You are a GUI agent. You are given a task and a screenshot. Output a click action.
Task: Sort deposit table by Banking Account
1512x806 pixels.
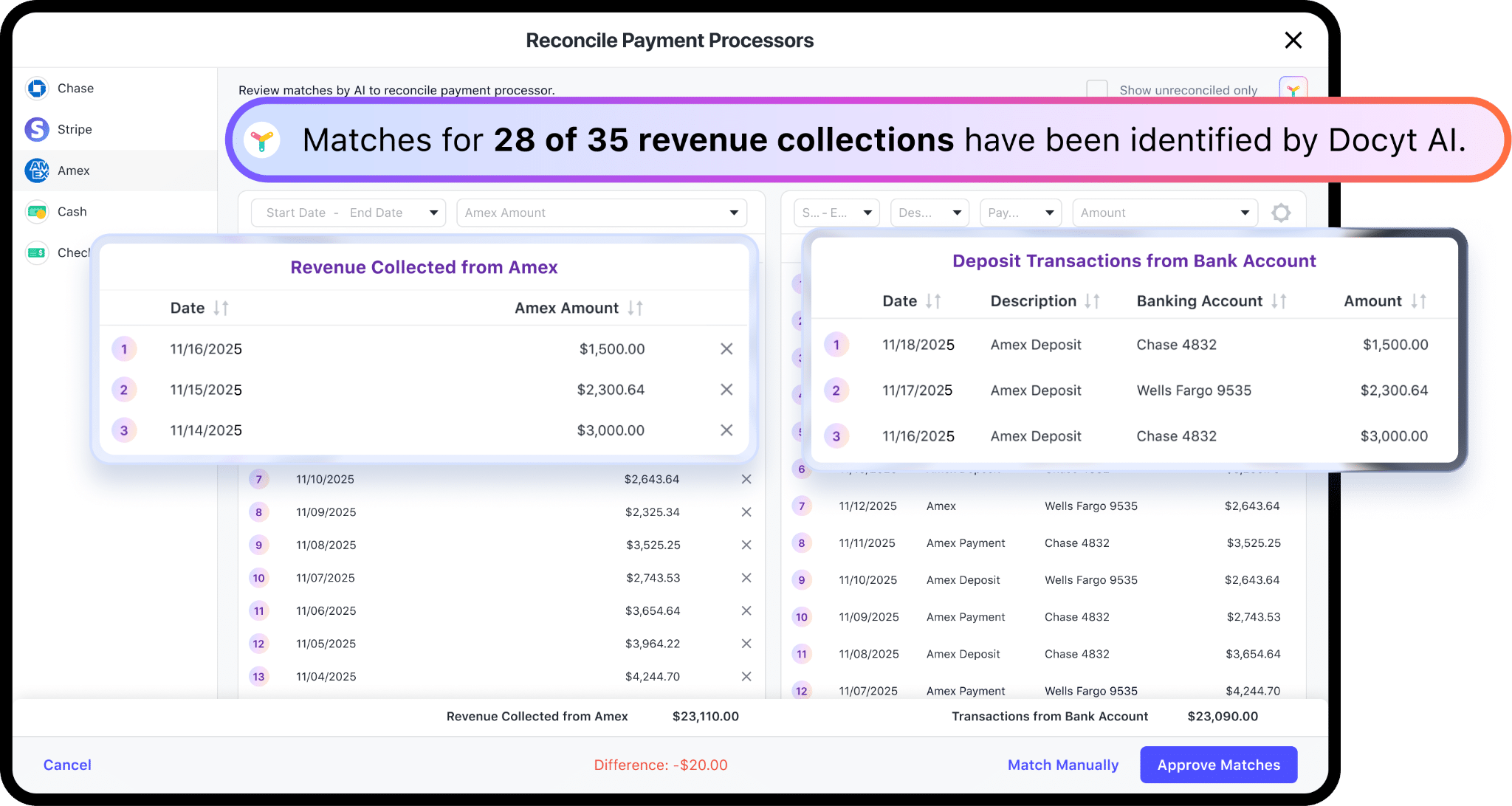1279,301
